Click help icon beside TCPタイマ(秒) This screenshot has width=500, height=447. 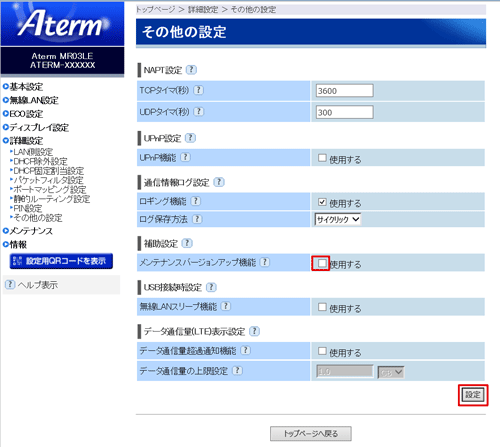pyautogui.click(x=199, y=90)
